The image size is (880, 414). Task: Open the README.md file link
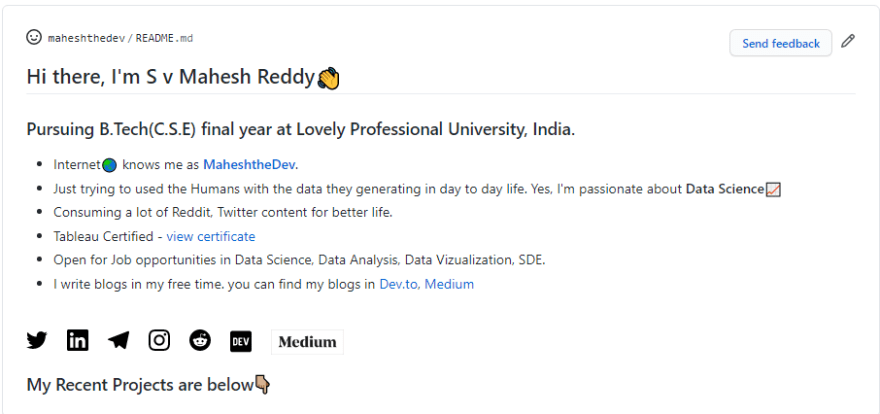tap(164, 38)
